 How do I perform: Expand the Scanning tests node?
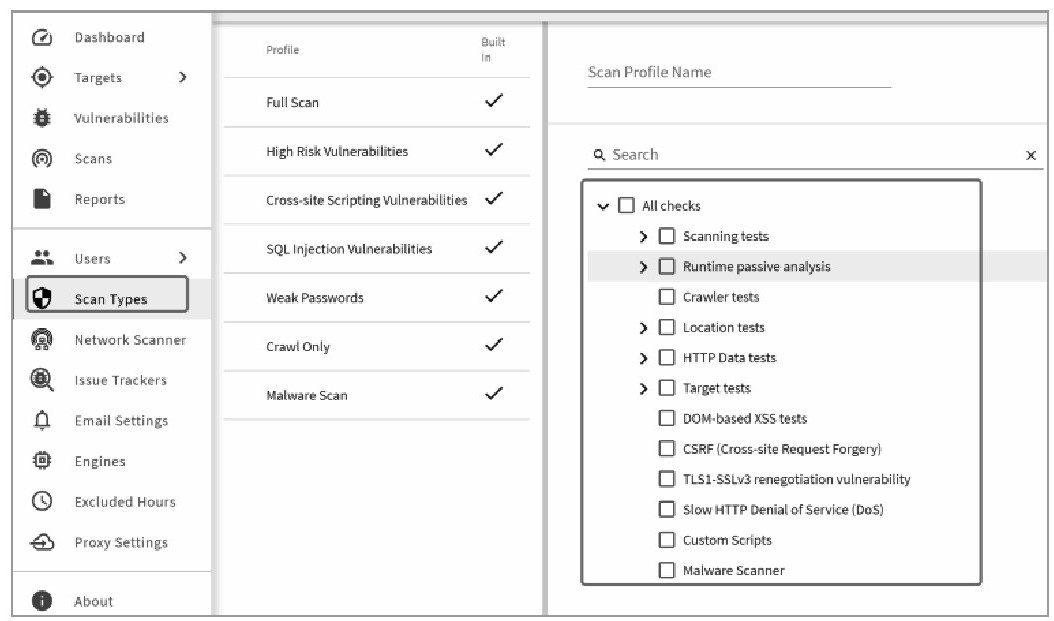643,237
